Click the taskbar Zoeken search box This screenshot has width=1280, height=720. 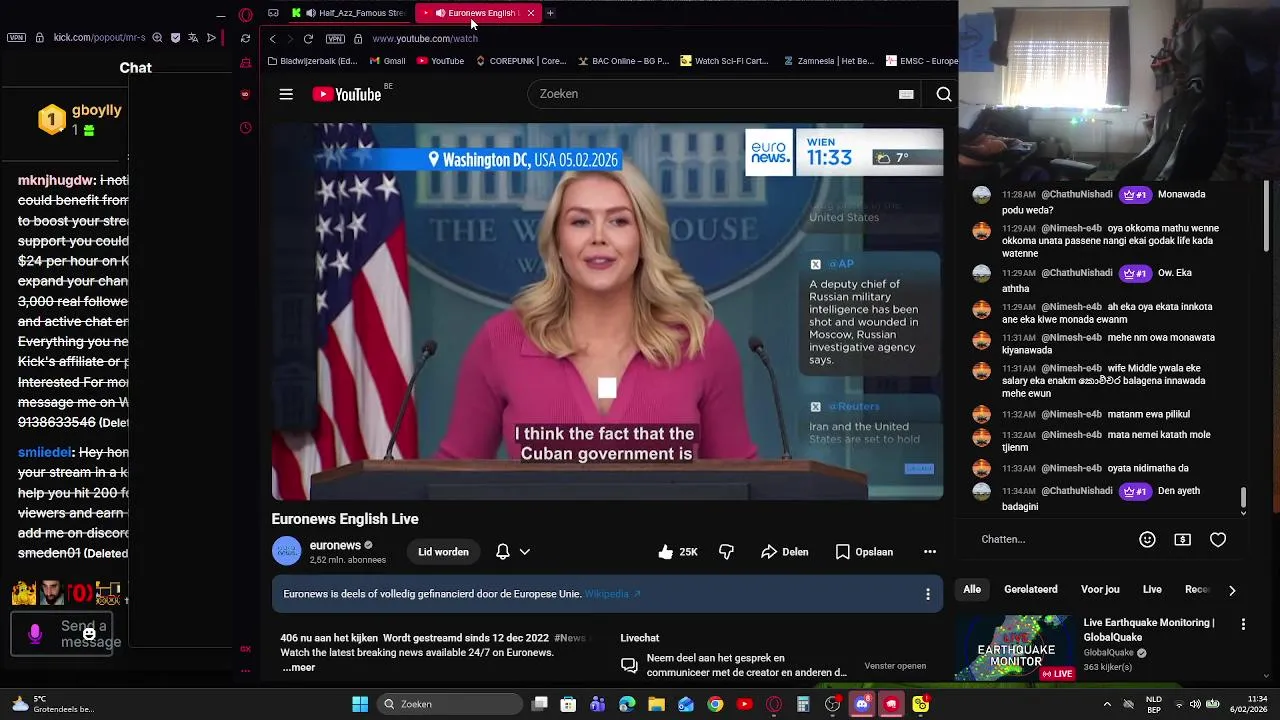pos(452,704)
